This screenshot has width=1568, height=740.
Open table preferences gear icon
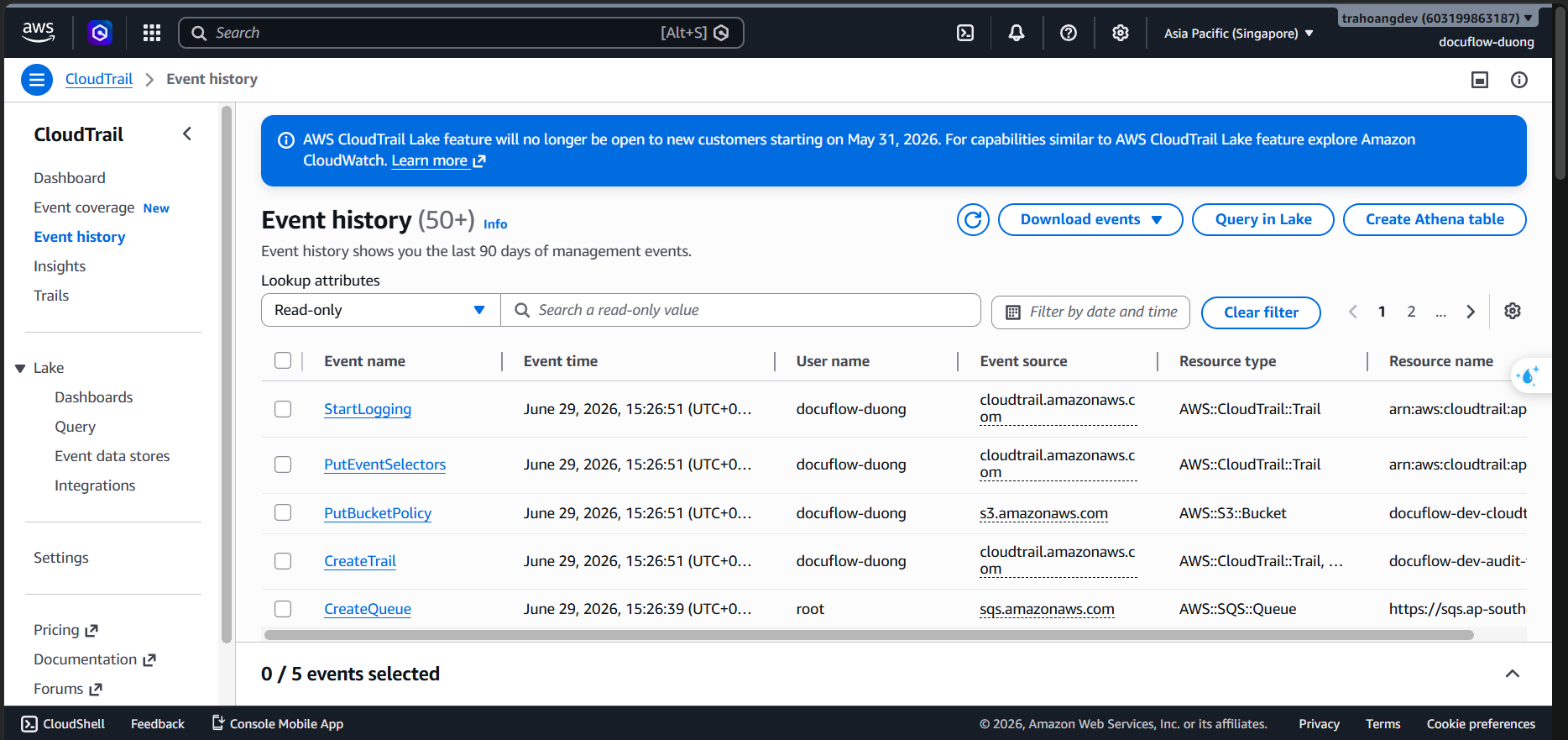click(x=1513, y=311)
